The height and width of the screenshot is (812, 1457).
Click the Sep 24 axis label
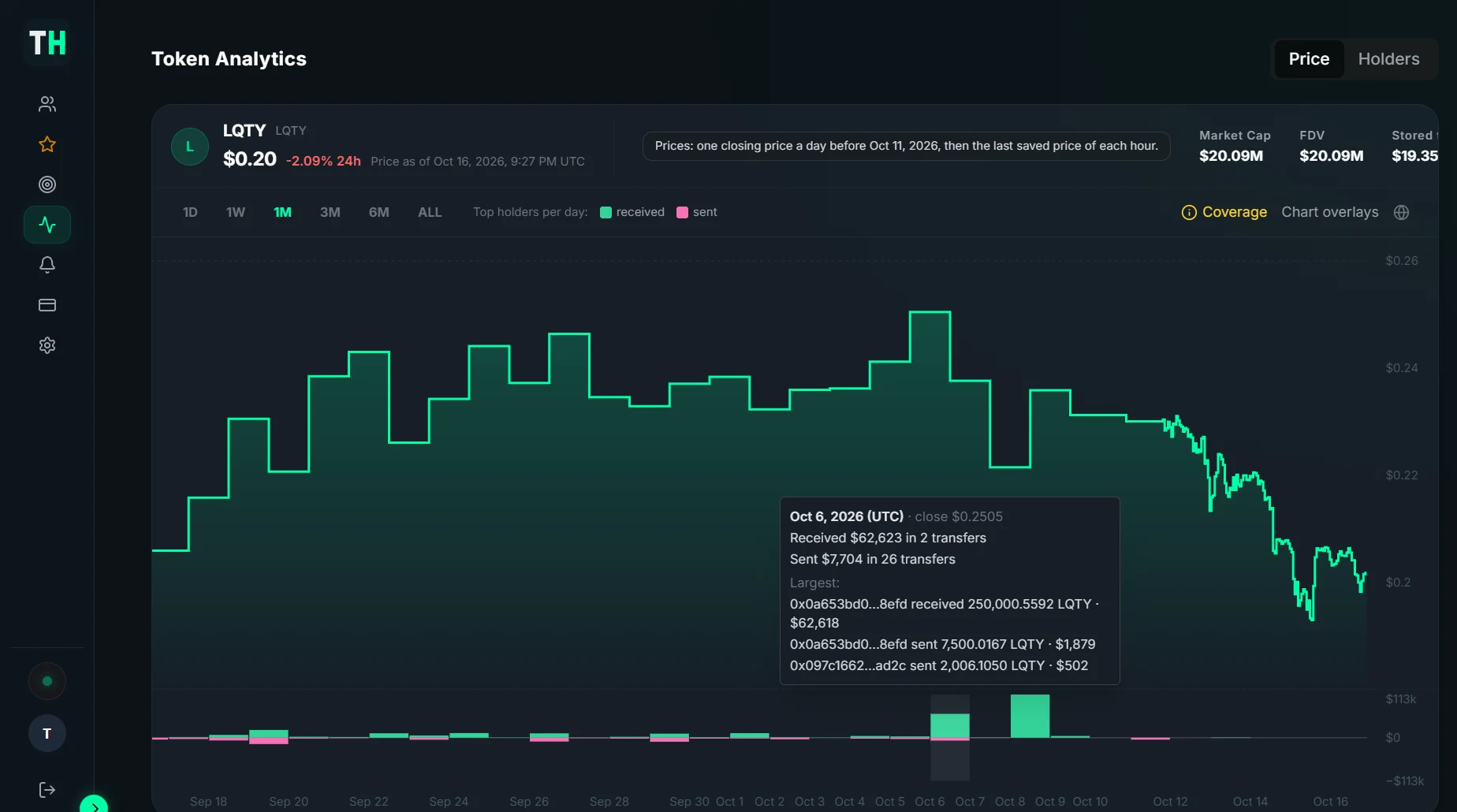click(449, 801)
